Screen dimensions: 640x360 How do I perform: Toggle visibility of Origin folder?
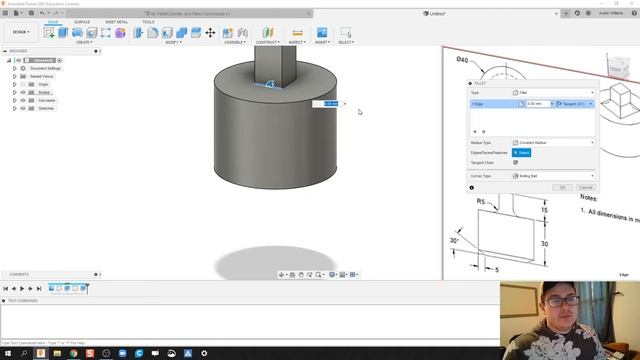coord(23,84)
